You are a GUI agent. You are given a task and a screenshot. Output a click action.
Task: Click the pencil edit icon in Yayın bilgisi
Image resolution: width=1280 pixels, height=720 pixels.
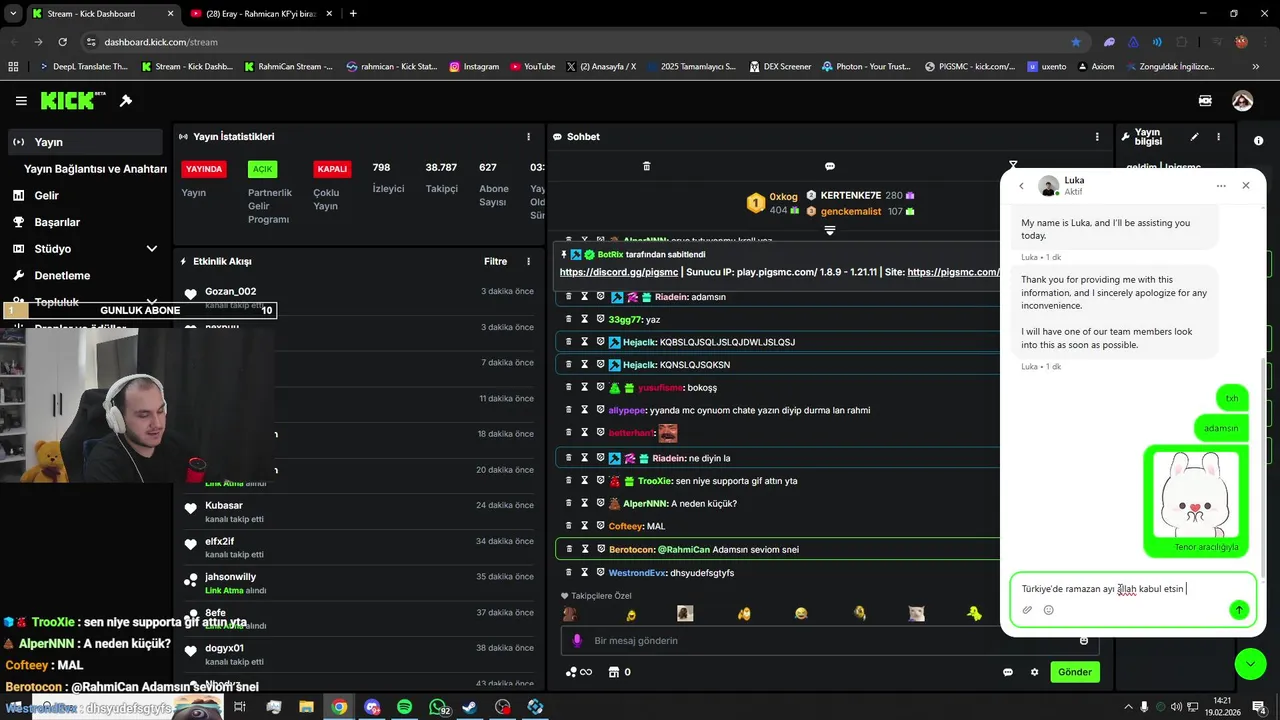[x=1194, y=137]
